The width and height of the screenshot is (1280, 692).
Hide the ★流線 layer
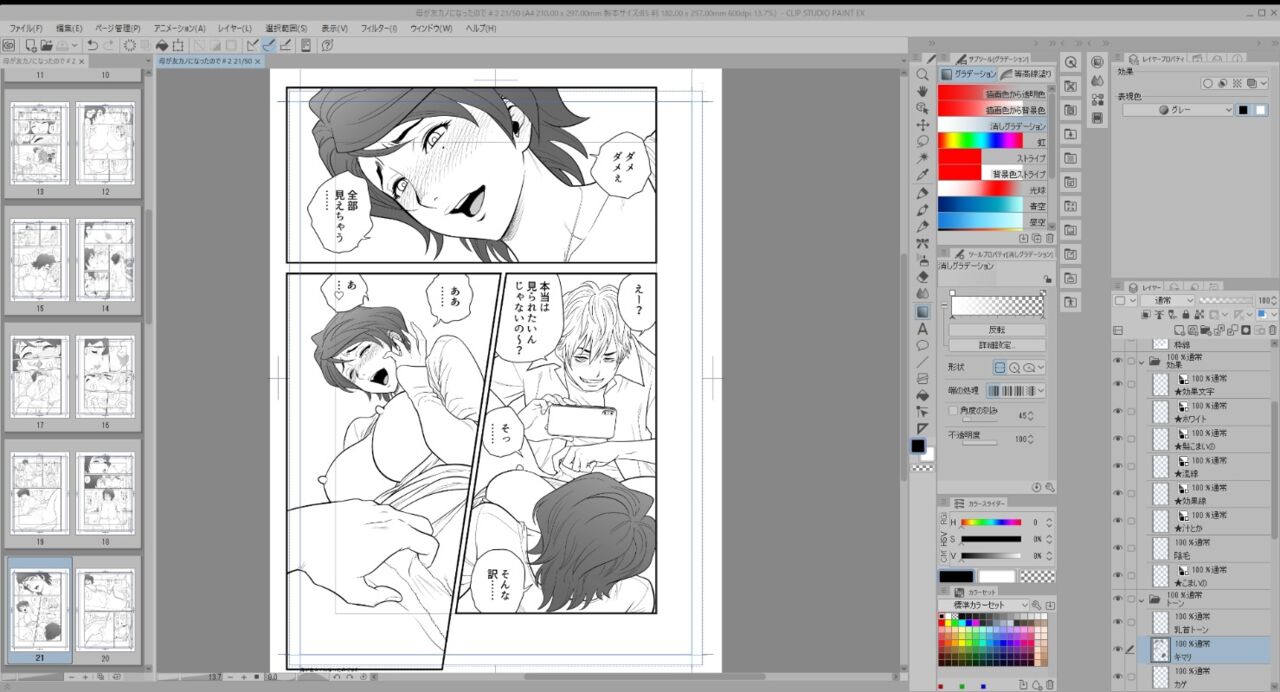tap(1118, 466)
